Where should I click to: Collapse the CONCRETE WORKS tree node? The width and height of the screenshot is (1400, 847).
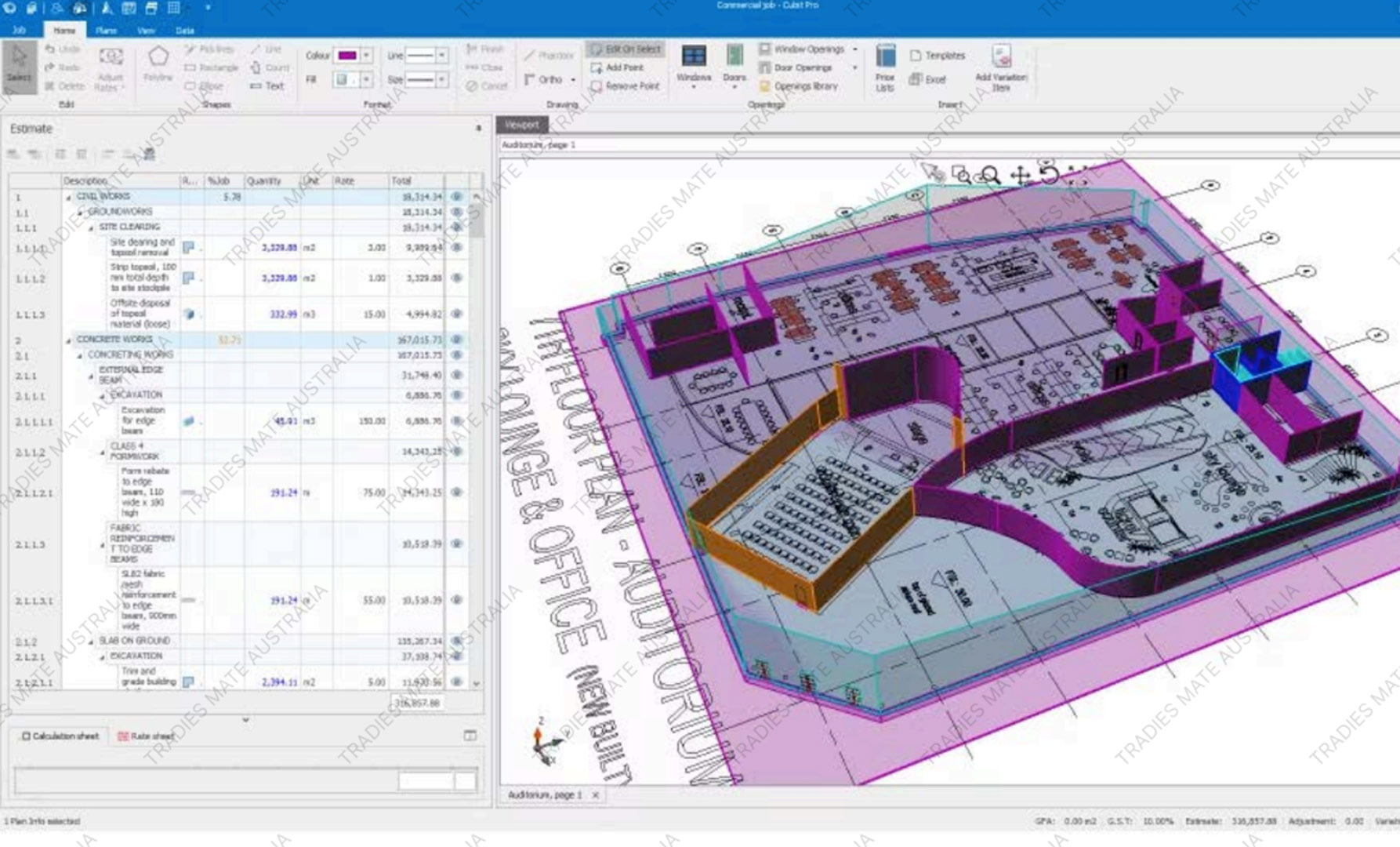69,340
